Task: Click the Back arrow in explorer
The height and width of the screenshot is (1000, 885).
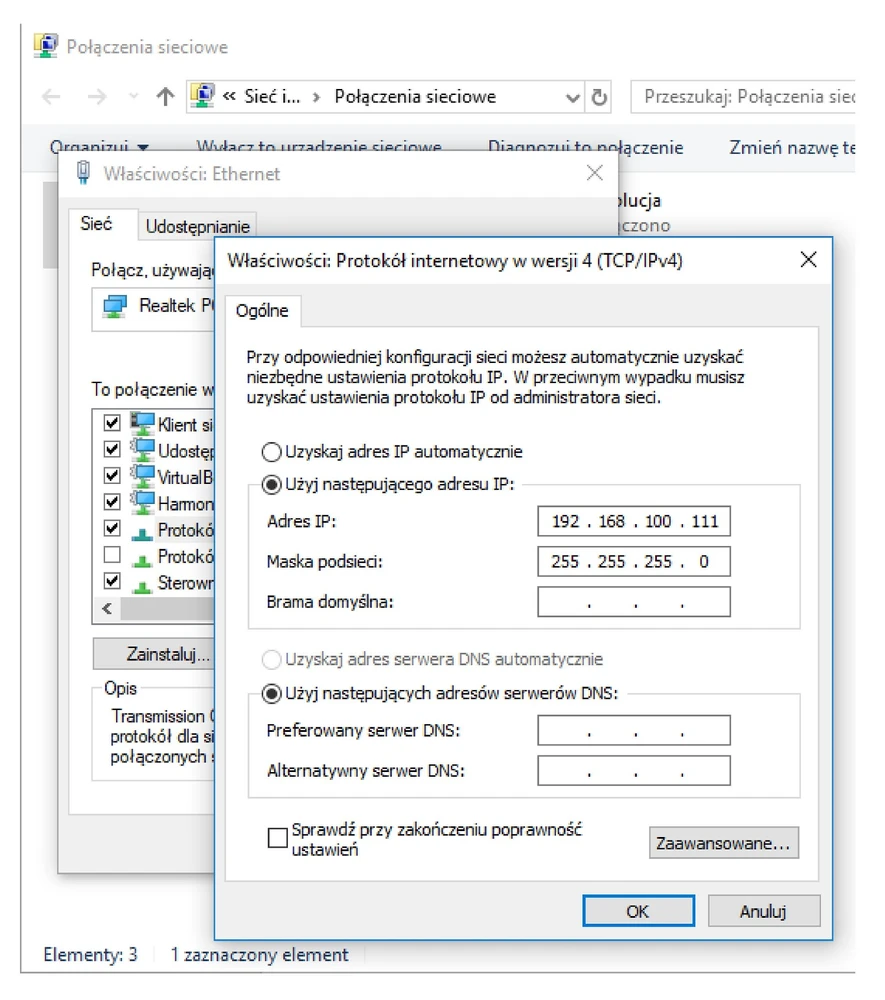Action: click(51, 97)
